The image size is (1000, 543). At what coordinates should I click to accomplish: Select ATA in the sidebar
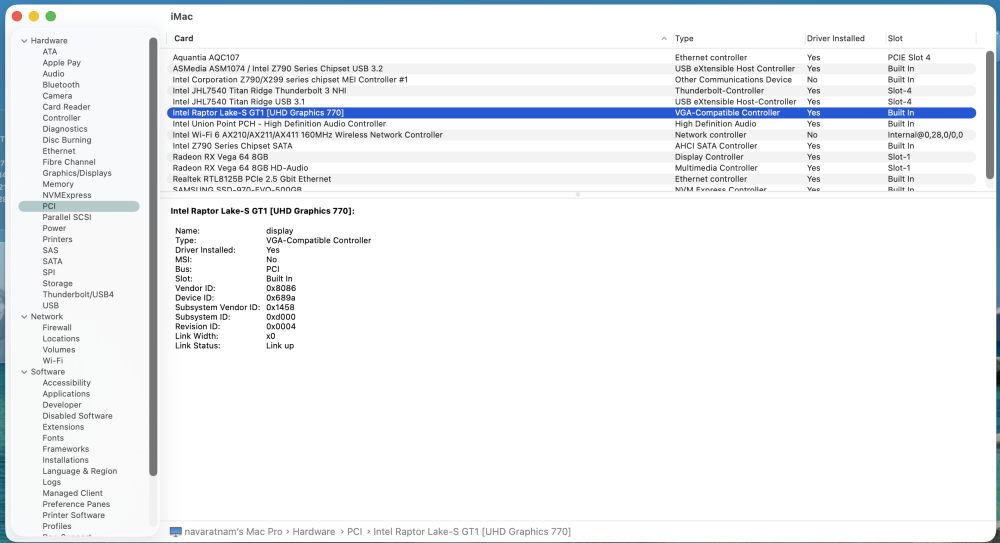point(50,52)
